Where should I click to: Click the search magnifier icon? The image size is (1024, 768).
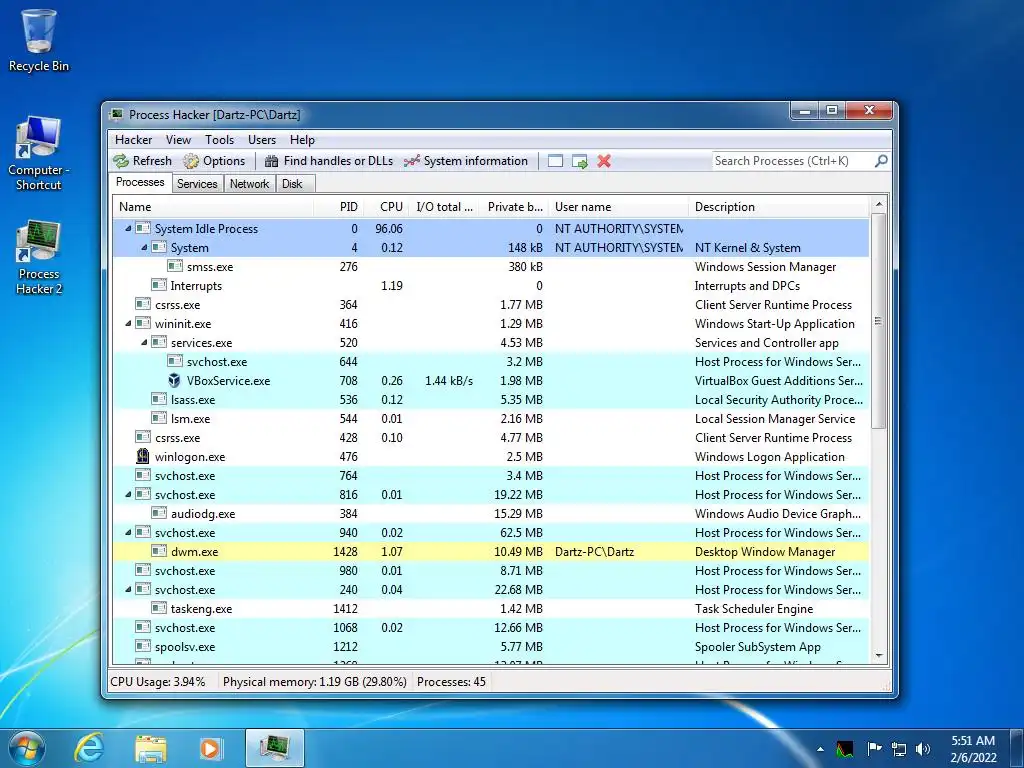881,161
